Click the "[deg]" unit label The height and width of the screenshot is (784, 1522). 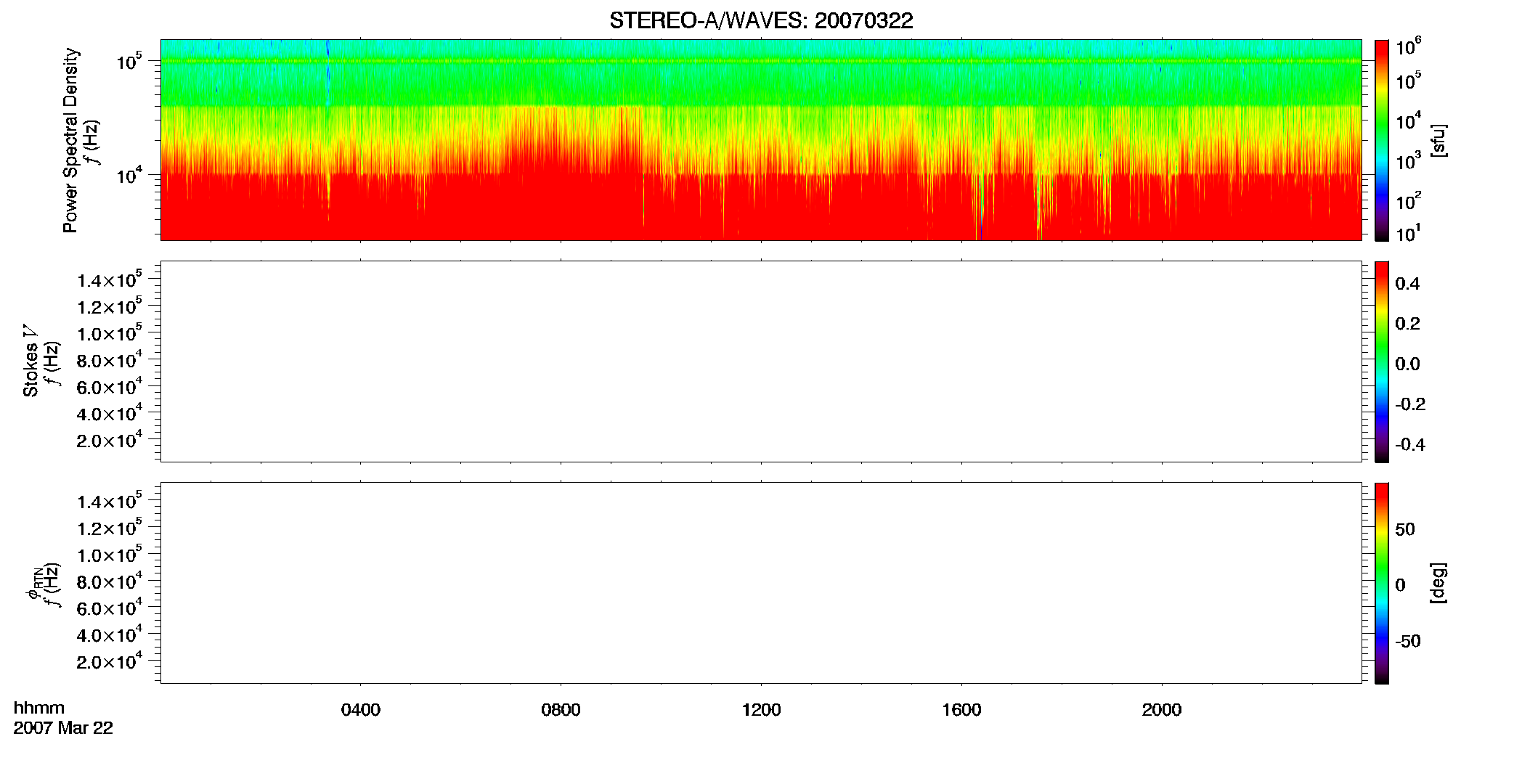pos(1438,583)
